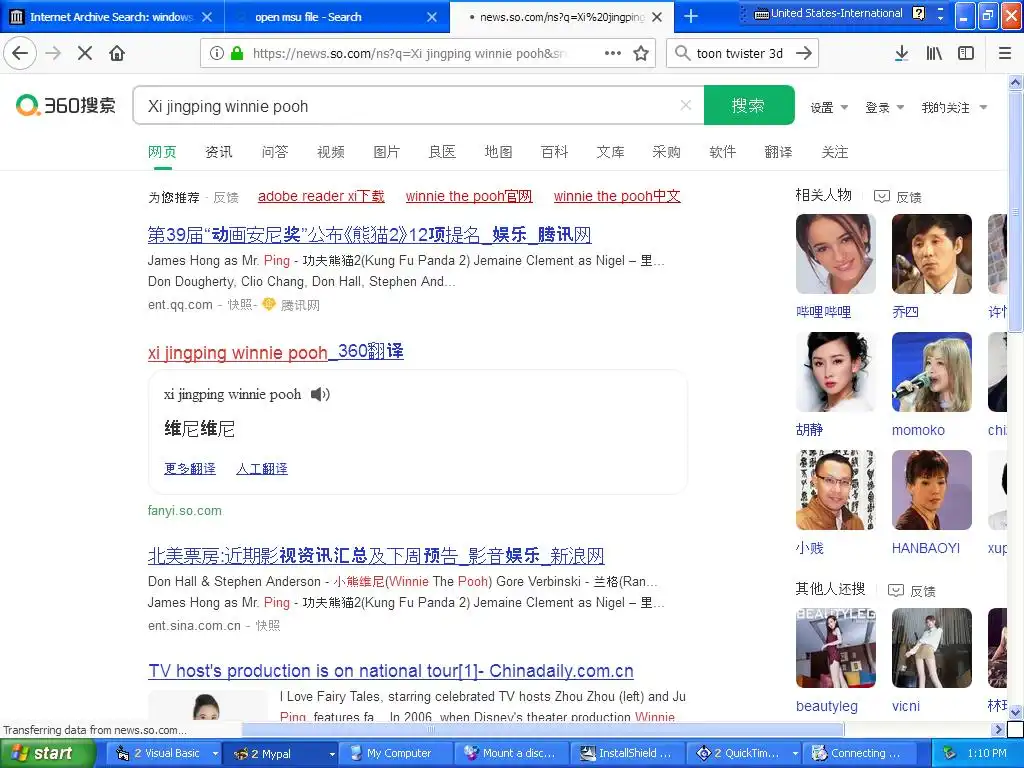
Task: Select the 翻译 translate tab
Action: 778,152
